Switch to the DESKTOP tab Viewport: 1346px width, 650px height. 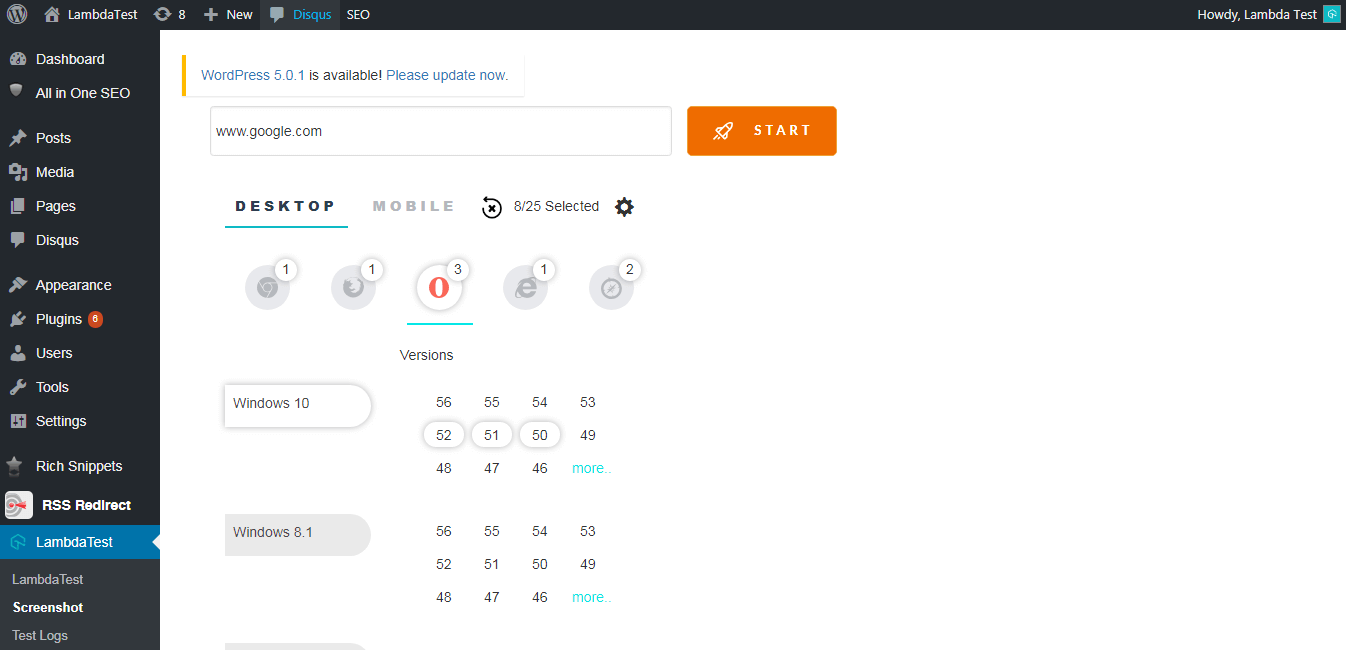(285, 206)
